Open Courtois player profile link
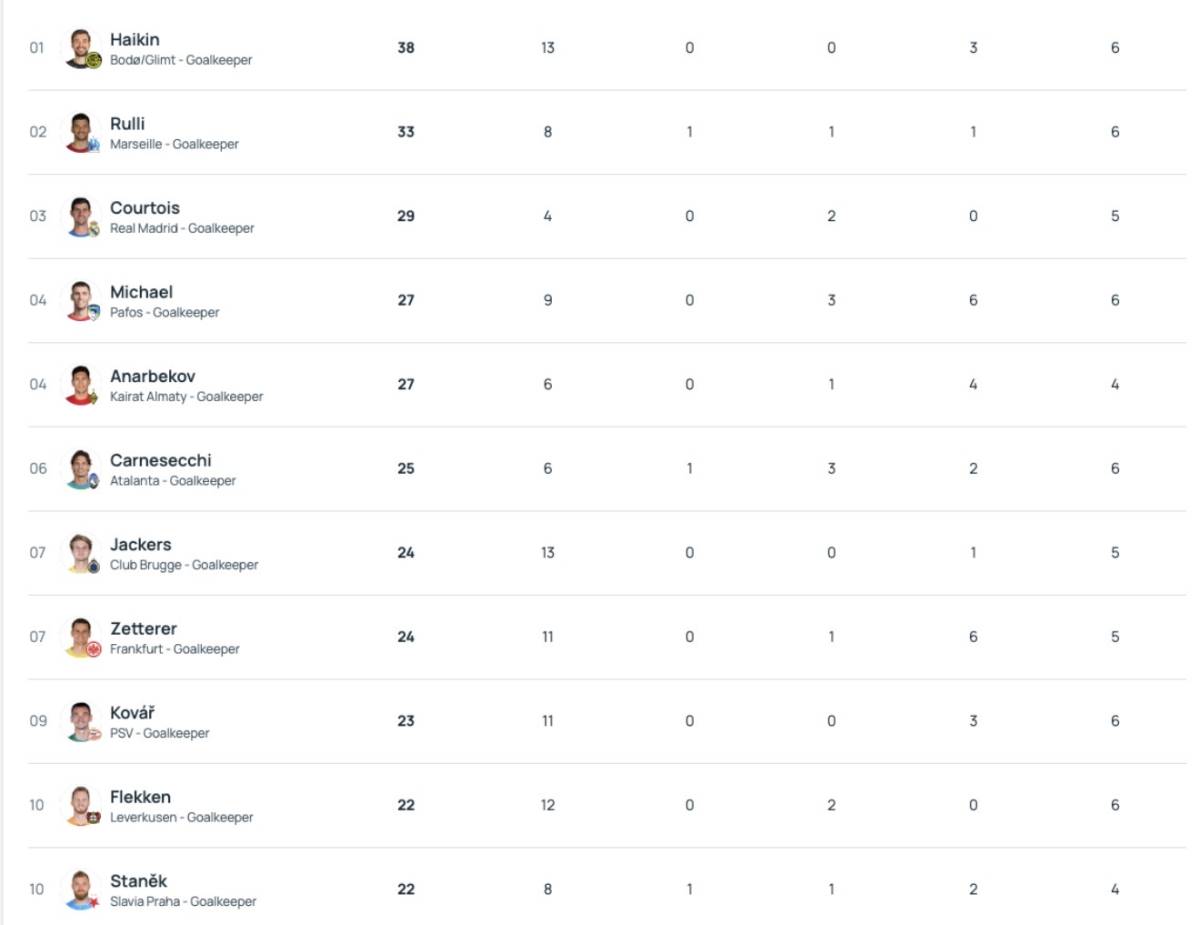1200x925 pixels. click(144, 208)
